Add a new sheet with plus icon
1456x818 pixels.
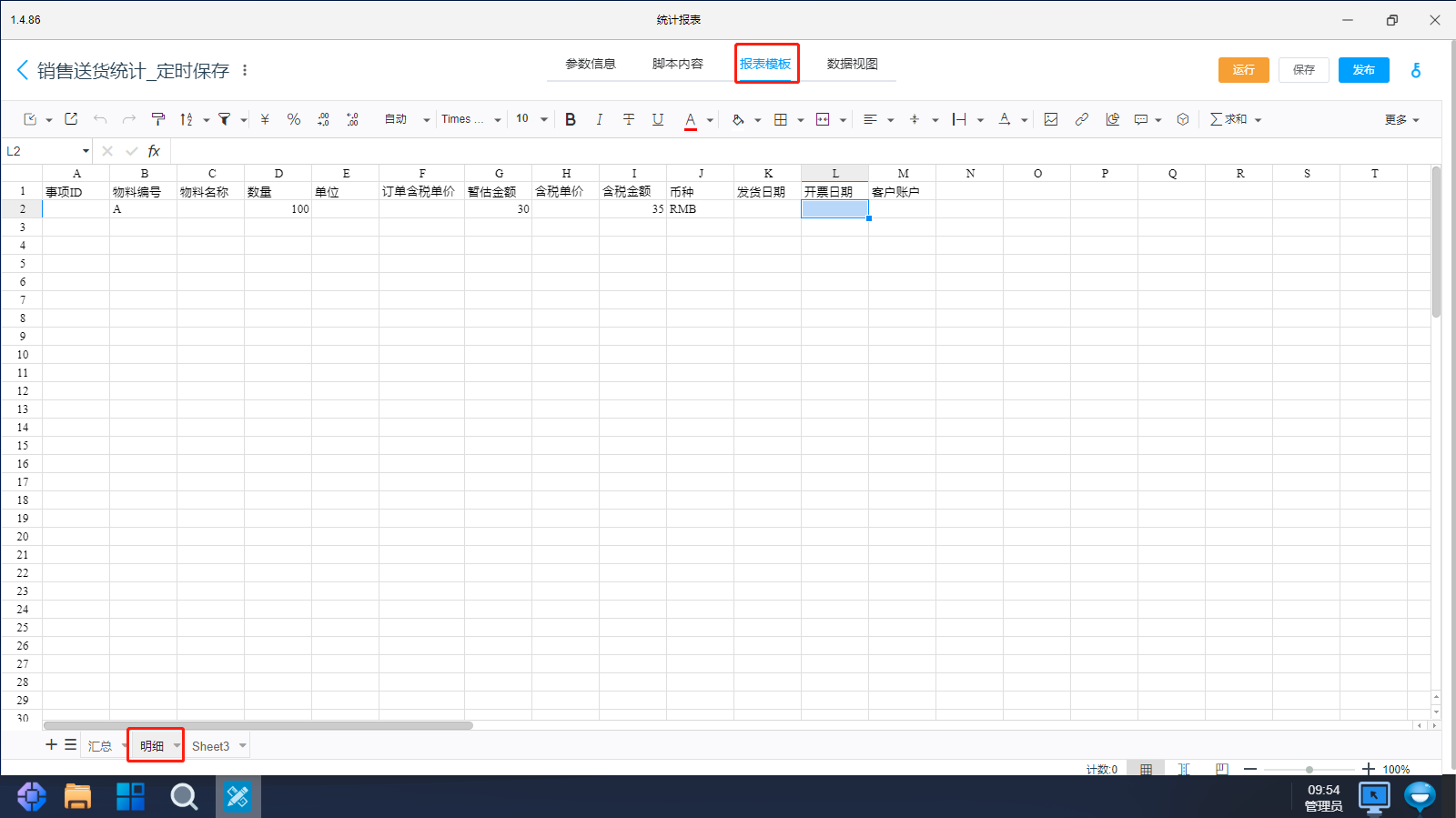point(51,744)
